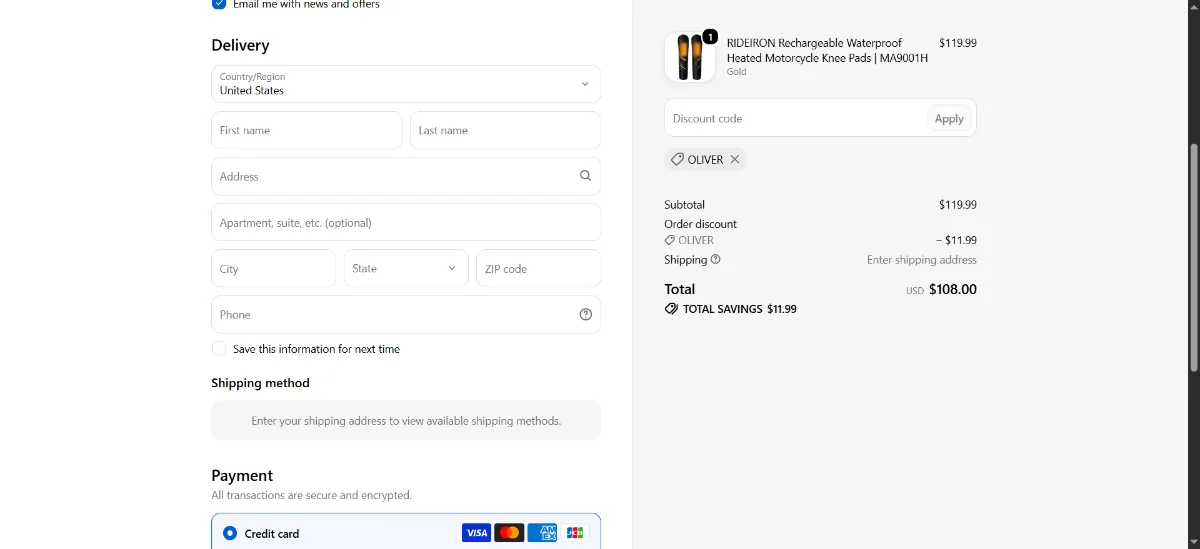Click the Phone input field
This screenshot has height=549, width=1200.
pyautogui.click(x=406, y=314)
